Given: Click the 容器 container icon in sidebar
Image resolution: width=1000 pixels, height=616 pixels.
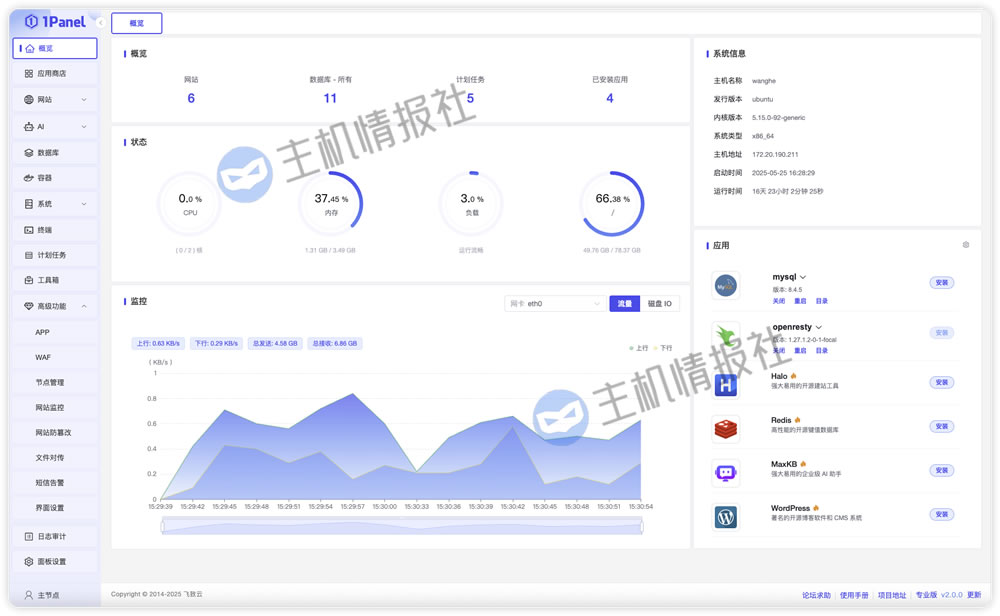Looking at the screenshot, I should (x=29, y=178).
